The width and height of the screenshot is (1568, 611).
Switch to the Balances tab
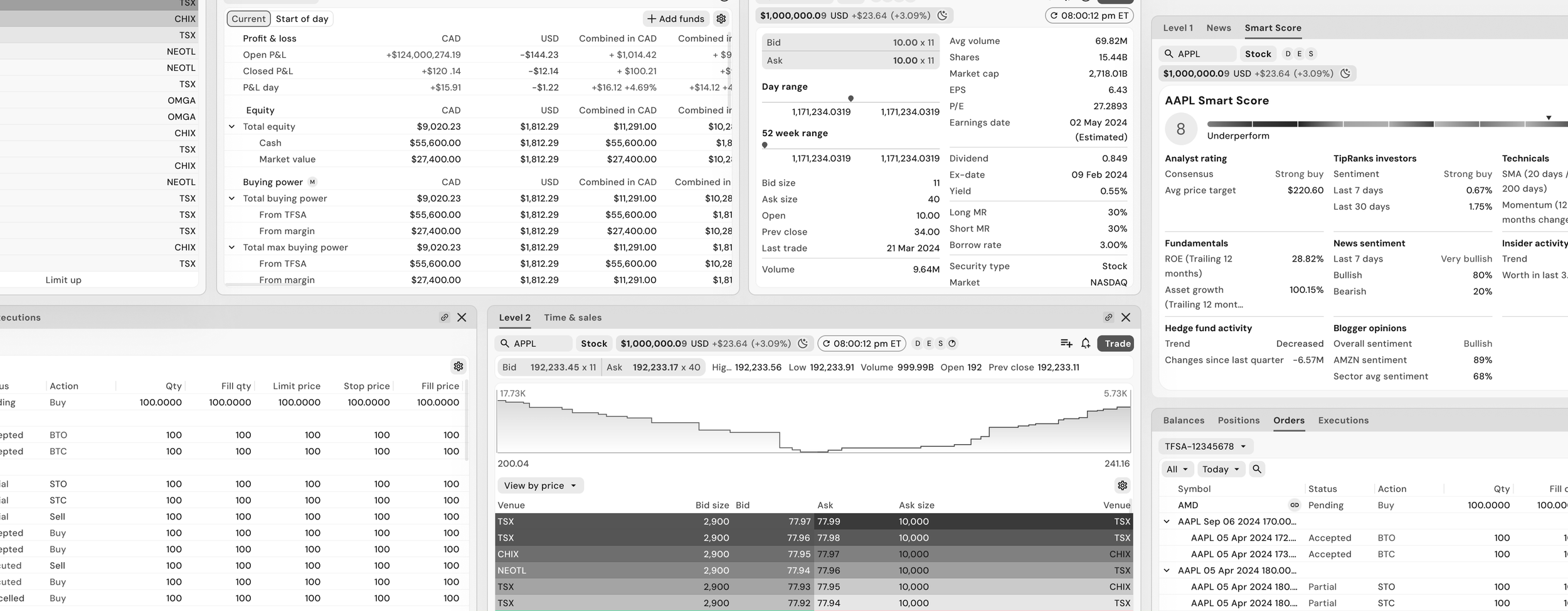tap(1184, 420)
